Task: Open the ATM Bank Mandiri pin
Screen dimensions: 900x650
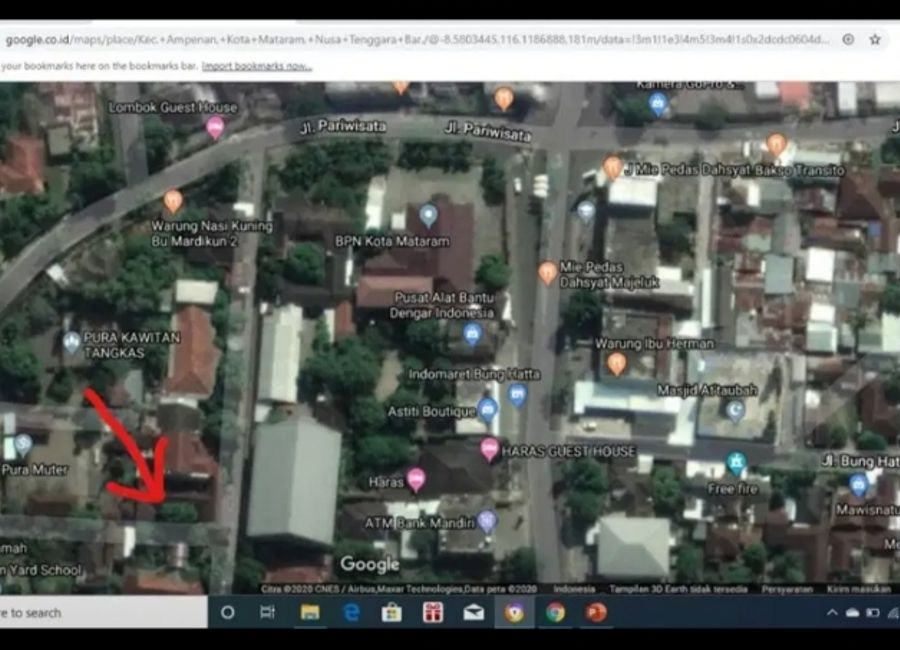Action: tap(487, 521)
